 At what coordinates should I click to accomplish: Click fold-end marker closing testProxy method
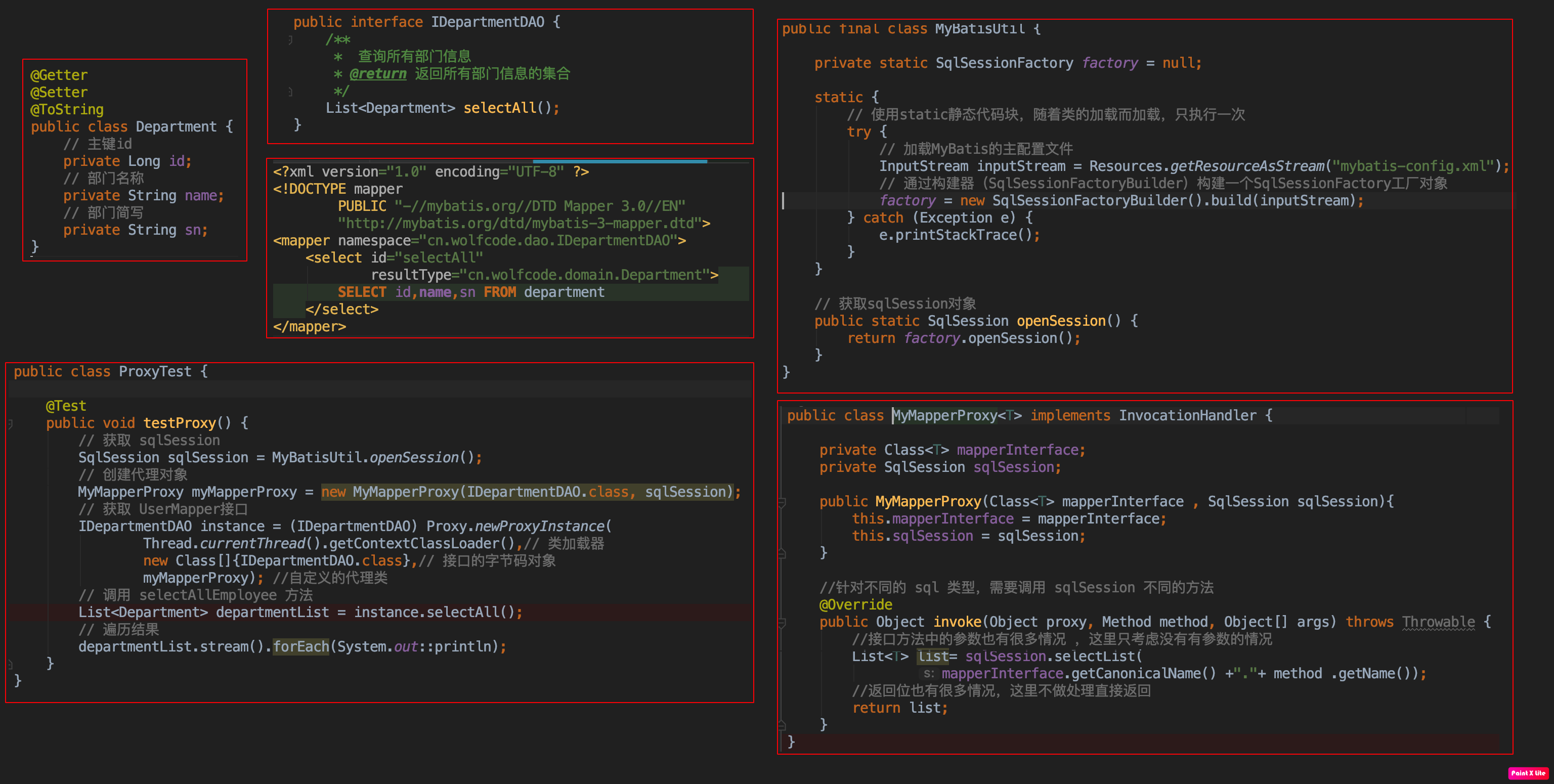pos(10,664)
